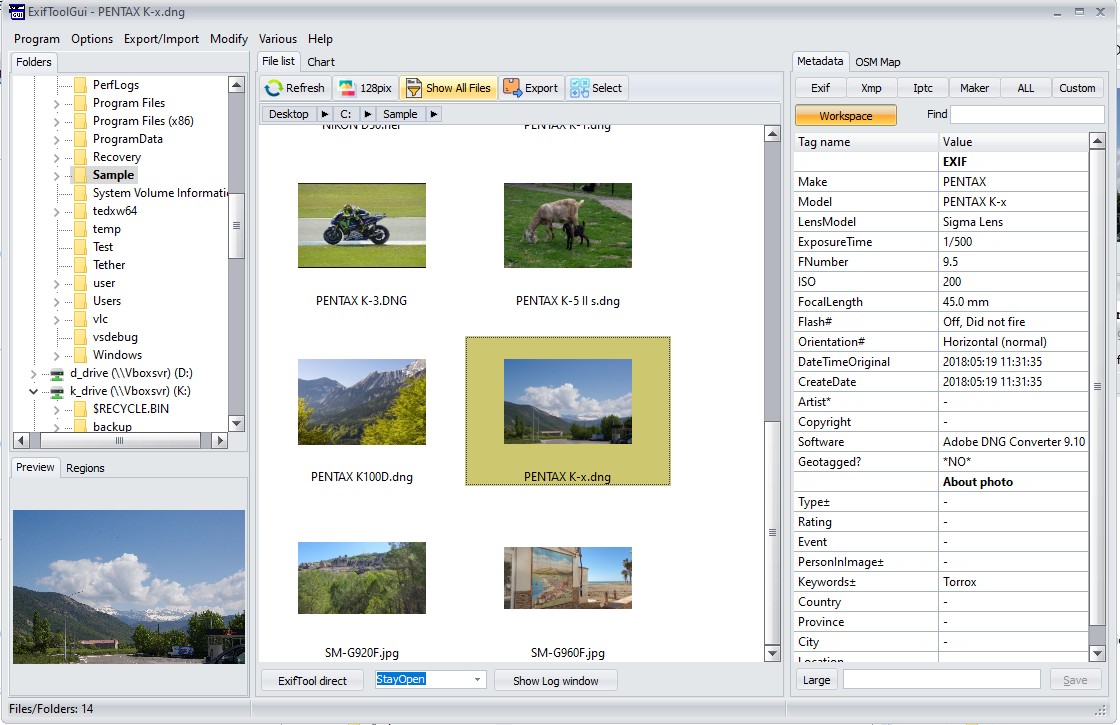Open the breadcrumb arrow after Desktop
The height and width of the screenshot is (725, 1120).
(x=324, y=114)
